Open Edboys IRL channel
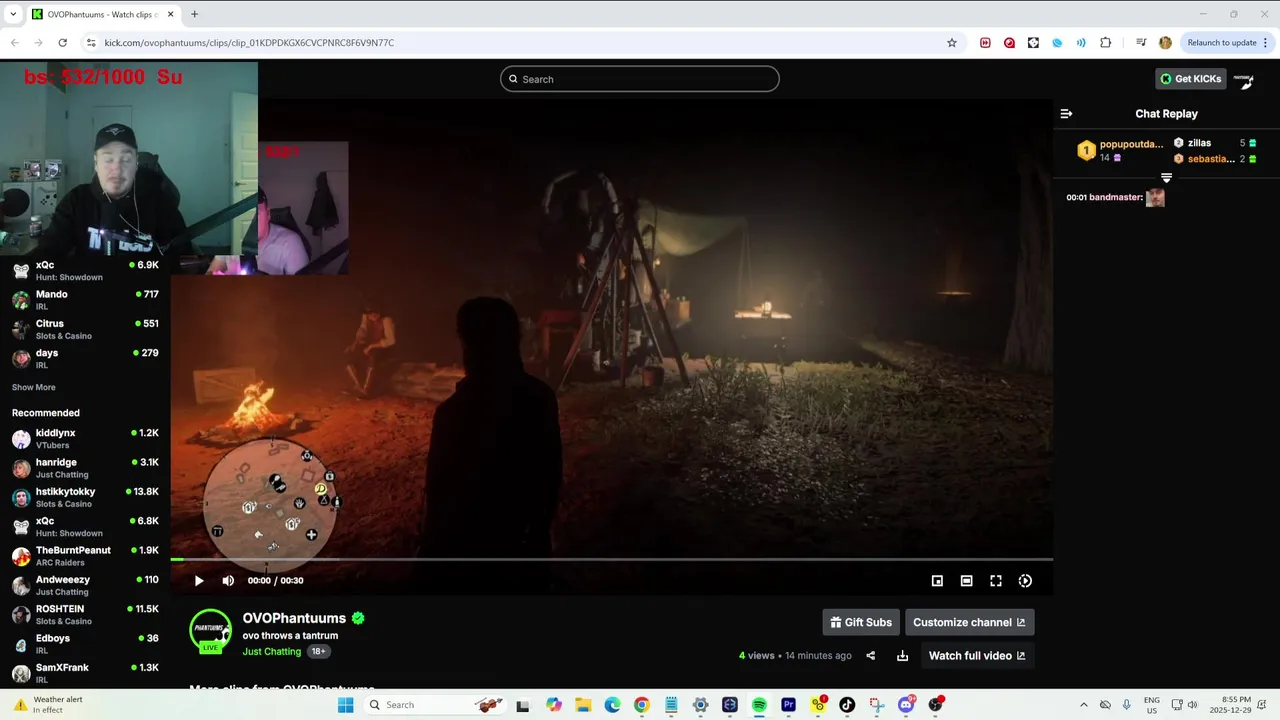1280x720 pixels. (x=85, y=643)
